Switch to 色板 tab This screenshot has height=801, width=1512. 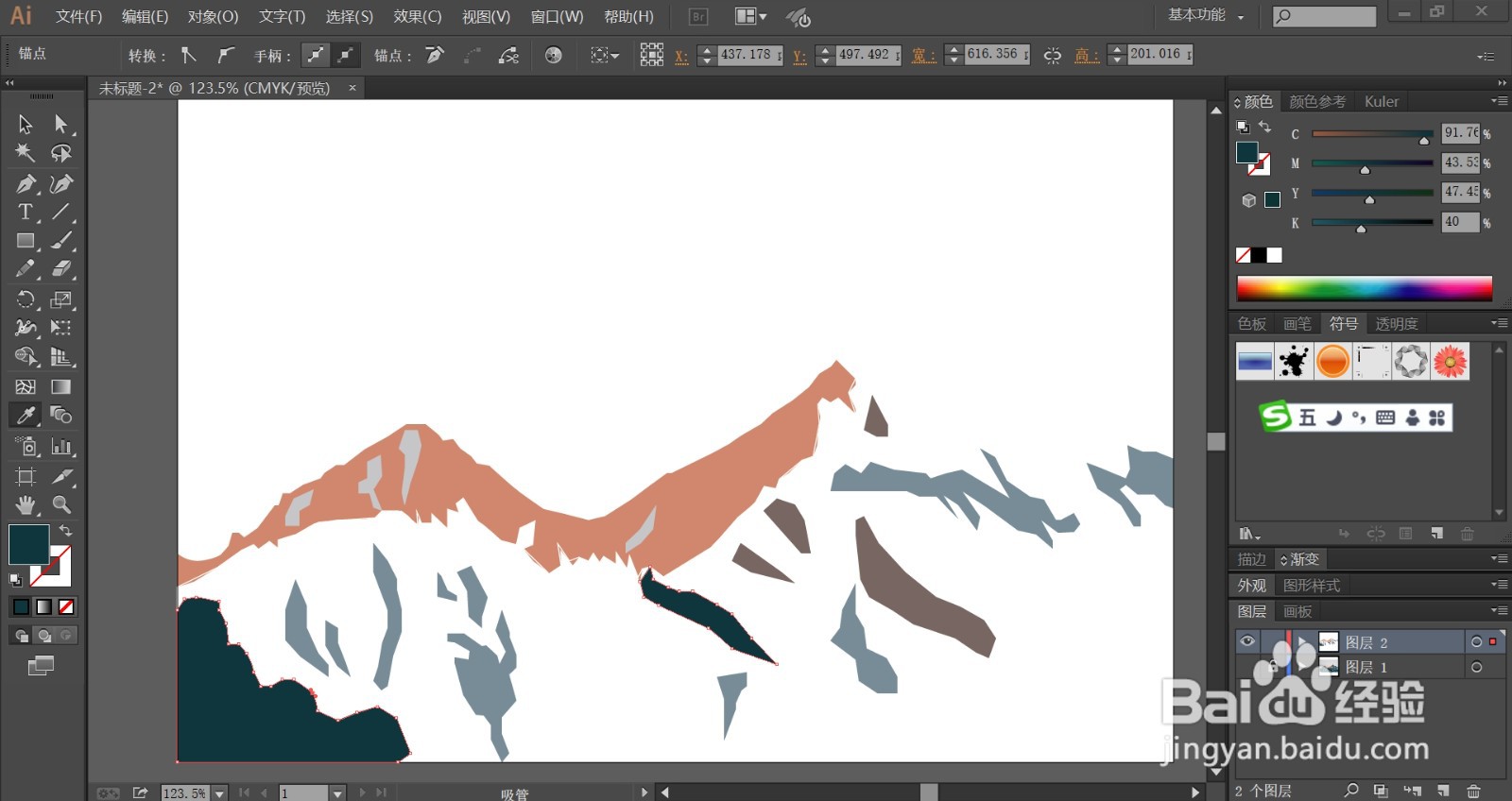1252,324
